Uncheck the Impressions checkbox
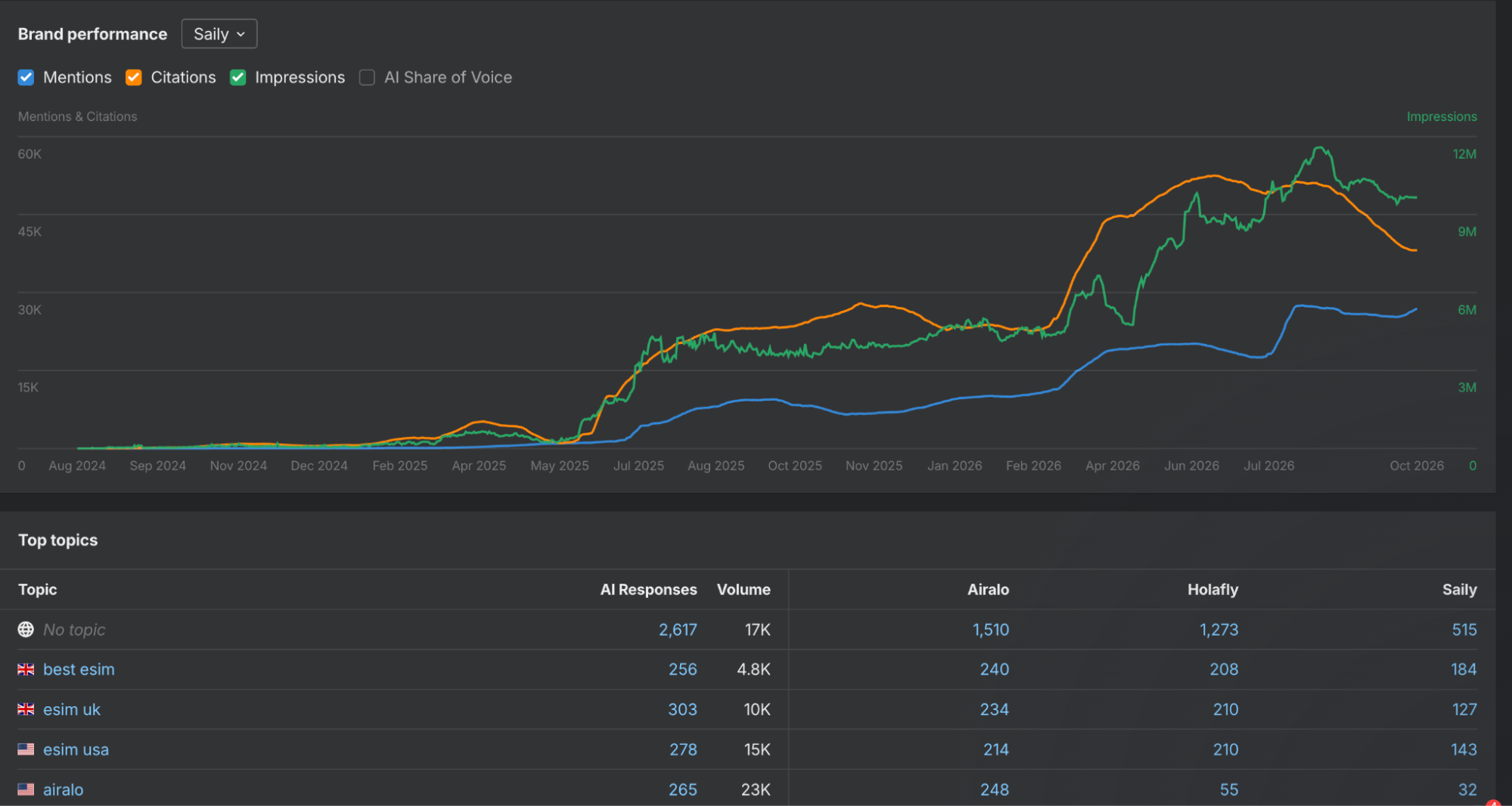This screenshot has height=806, width=1512. pos(238,77)
